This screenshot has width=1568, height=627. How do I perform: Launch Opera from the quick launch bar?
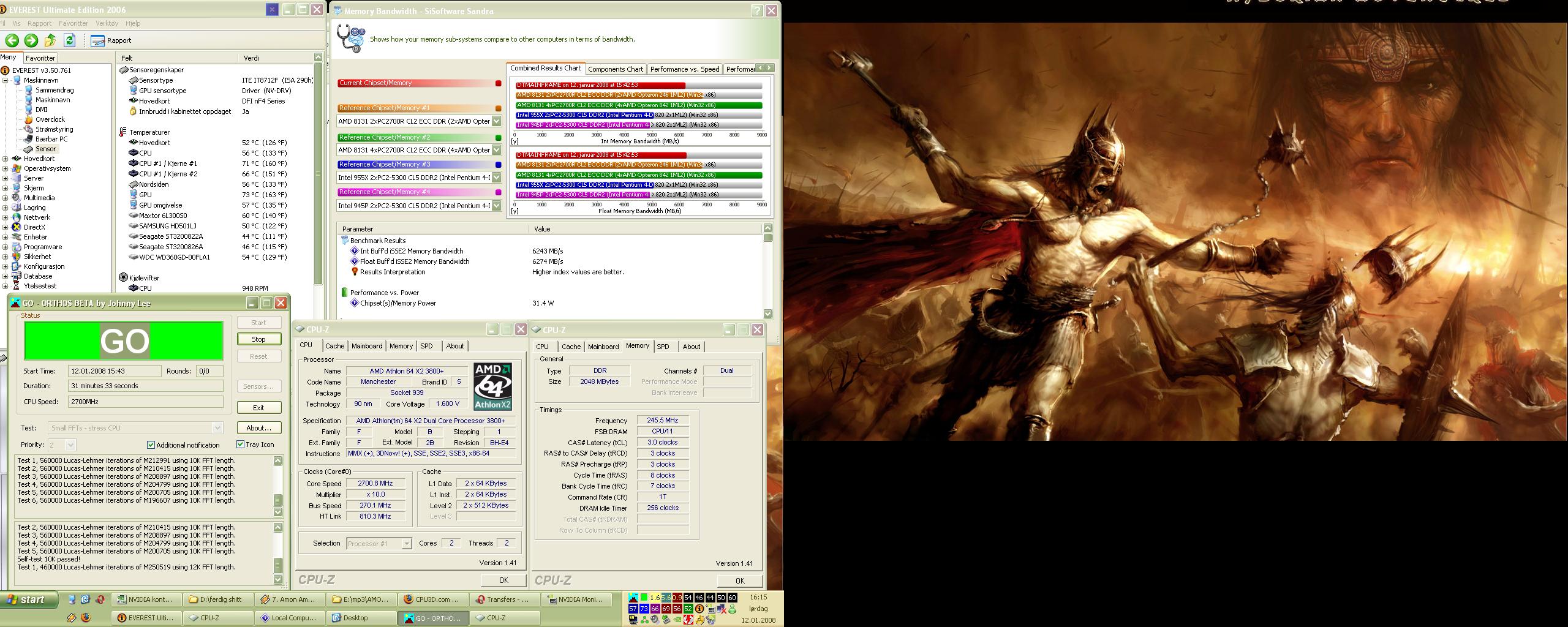click(100, 599)
